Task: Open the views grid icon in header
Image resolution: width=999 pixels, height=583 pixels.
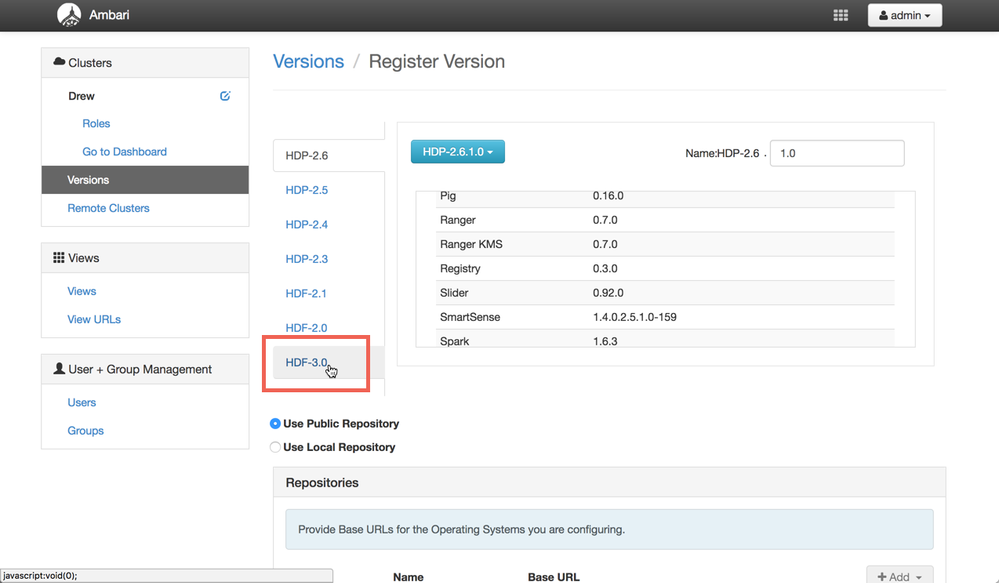Action: tap(840, 15)
